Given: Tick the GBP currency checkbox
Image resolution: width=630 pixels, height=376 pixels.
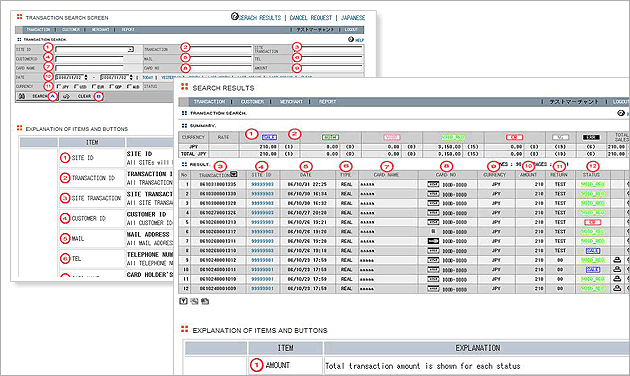Looking at the screenshot, I should [x=112, y=86].
